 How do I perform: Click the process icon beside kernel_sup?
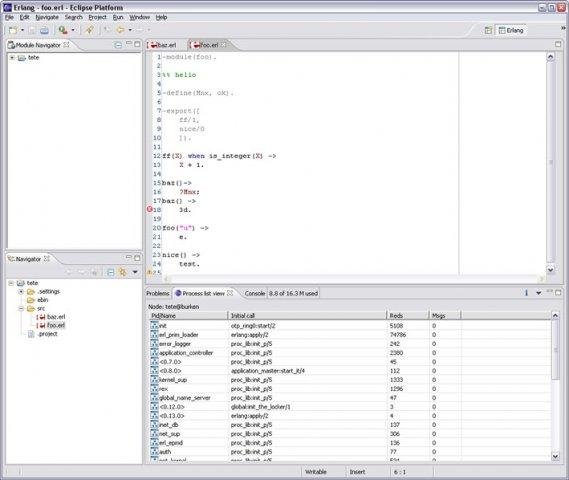155,380
